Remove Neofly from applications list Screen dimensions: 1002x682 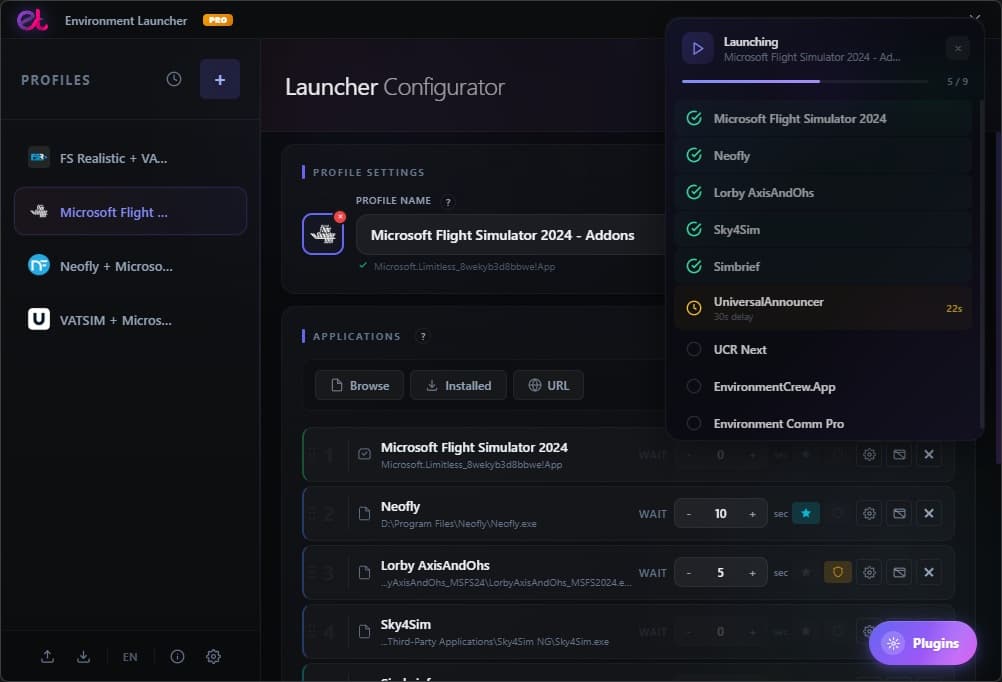[929, 513]
